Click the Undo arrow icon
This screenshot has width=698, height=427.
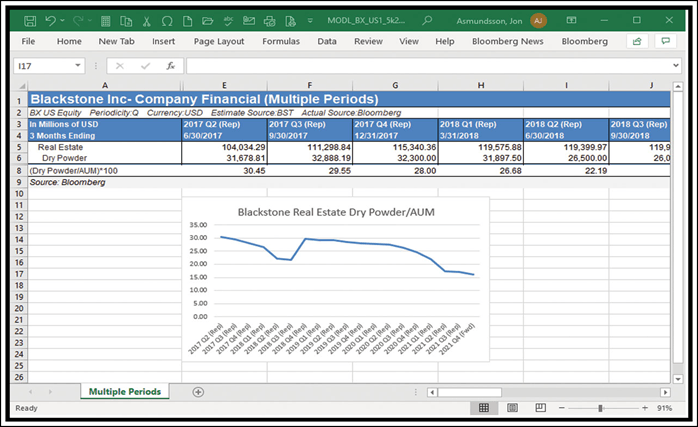tap(51, 20)
